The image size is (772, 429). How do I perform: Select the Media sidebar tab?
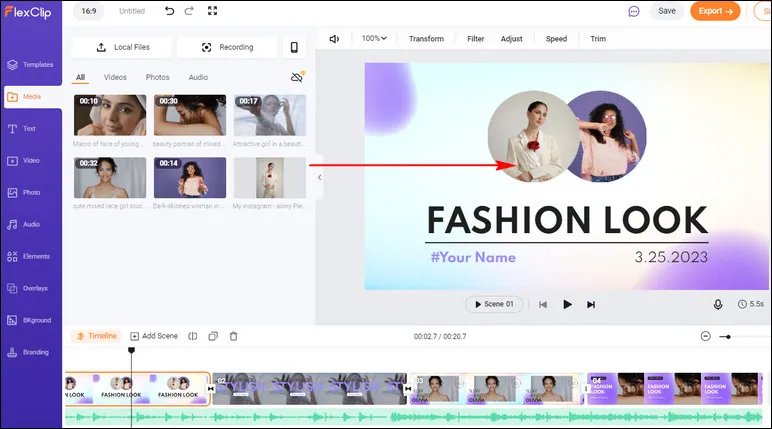(32, 97)
